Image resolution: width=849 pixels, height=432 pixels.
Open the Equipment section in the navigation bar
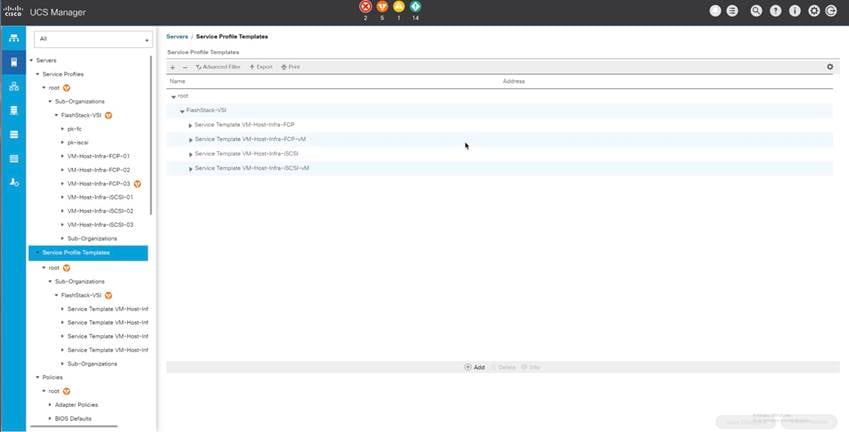14,38
